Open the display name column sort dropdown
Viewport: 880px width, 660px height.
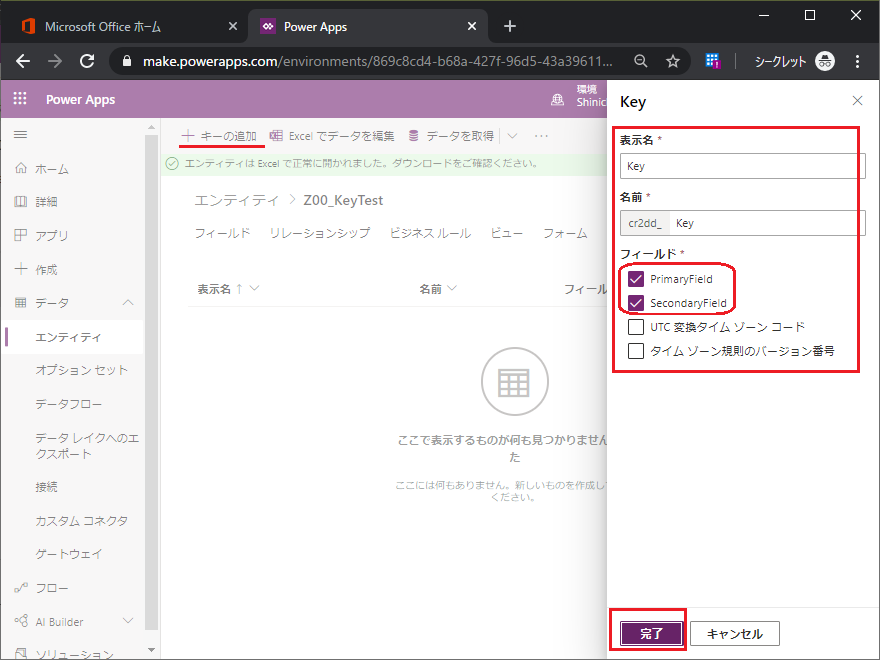[255, 288]
